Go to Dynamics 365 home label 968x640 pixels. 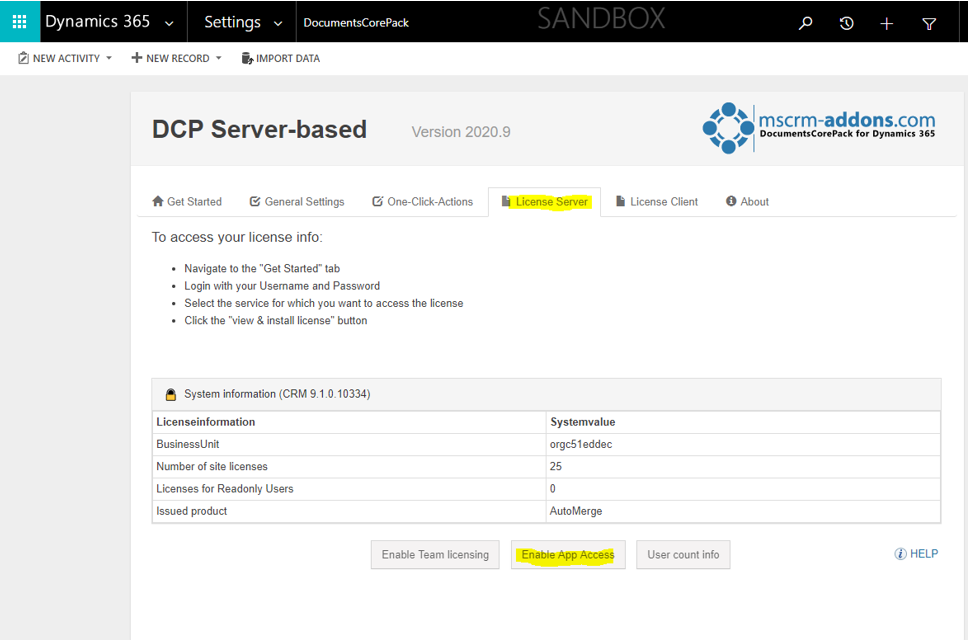[x=98, y=22]
